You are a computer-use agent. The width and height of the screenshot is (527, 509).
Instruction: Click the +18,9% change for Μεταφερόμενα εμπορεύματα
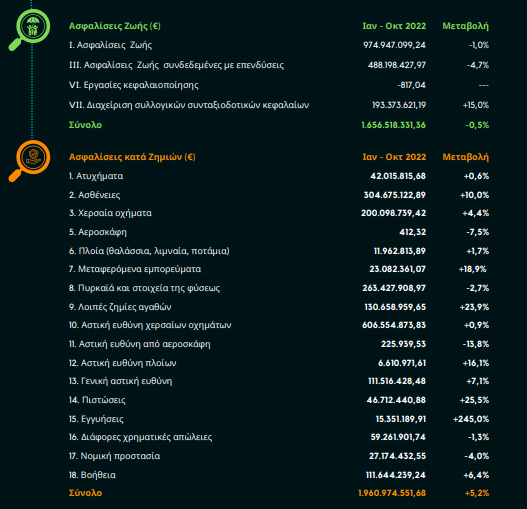[x=473, y=269]
